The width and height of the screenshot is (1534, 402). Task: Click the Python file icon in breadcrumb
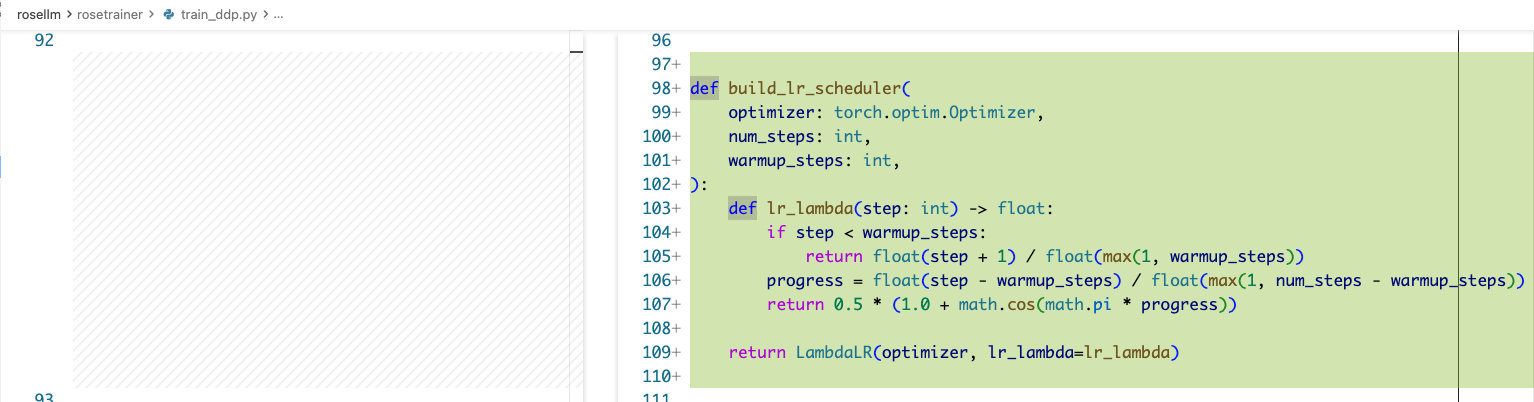point(168,15)
